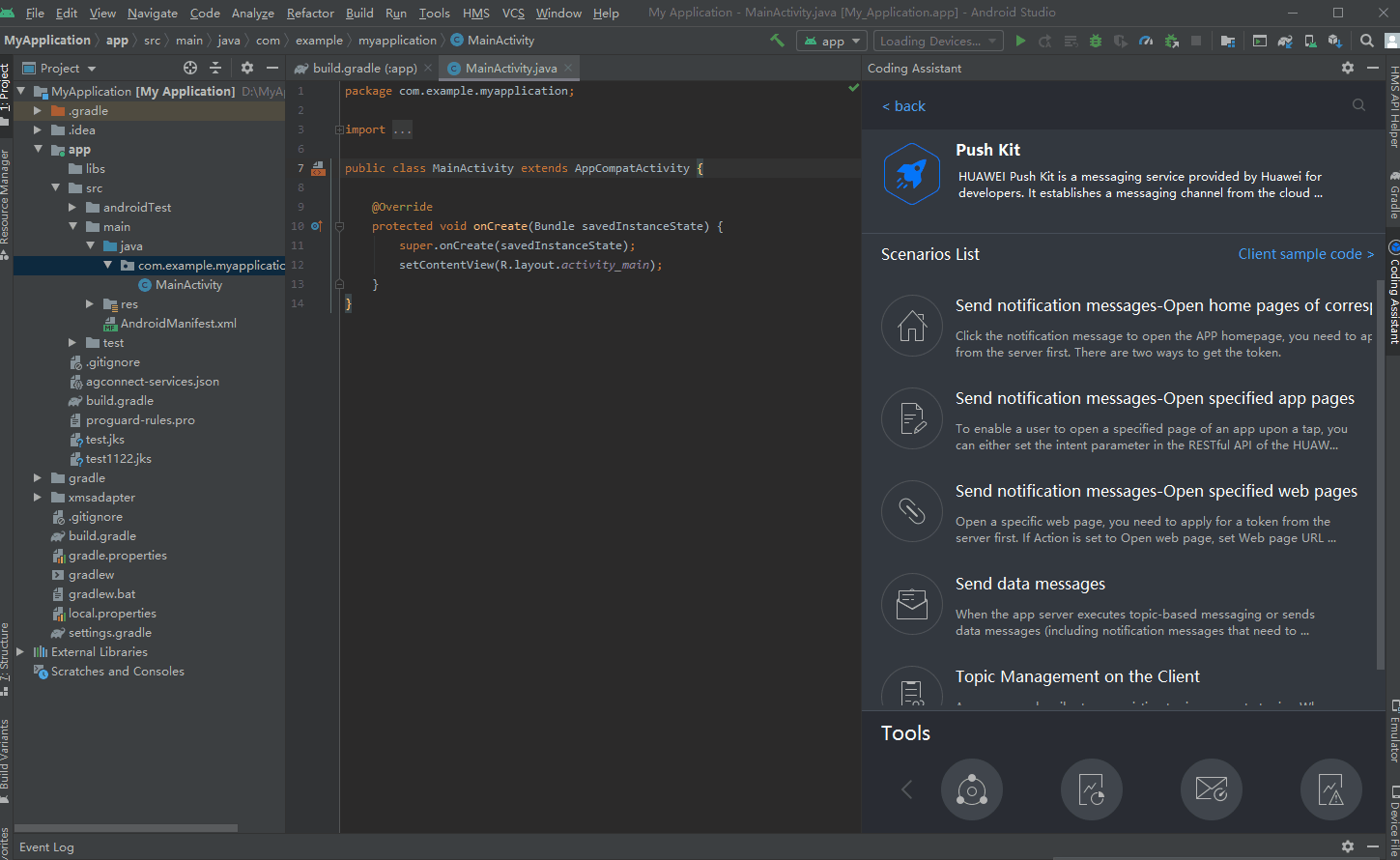Select AndroidManifest.xml in the project tree

click(x=178, y=324)
